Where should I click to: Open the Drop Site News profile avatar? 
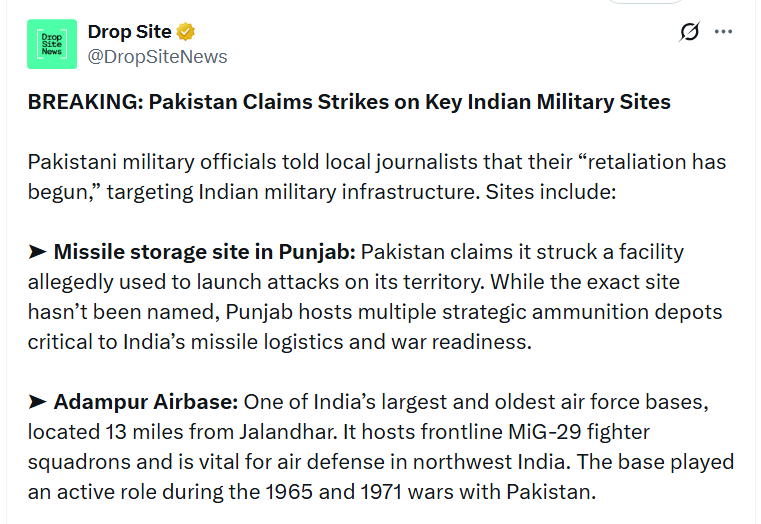(x=52, y=44)
